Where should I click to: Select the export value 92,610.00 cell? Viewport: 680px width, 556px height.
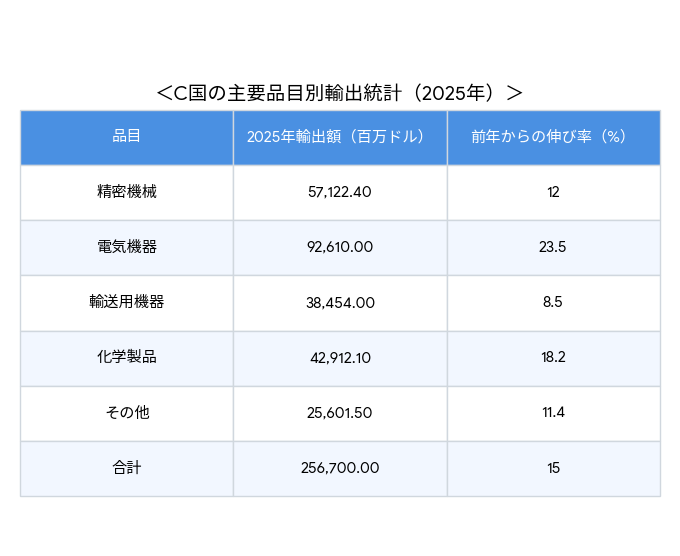340,247
